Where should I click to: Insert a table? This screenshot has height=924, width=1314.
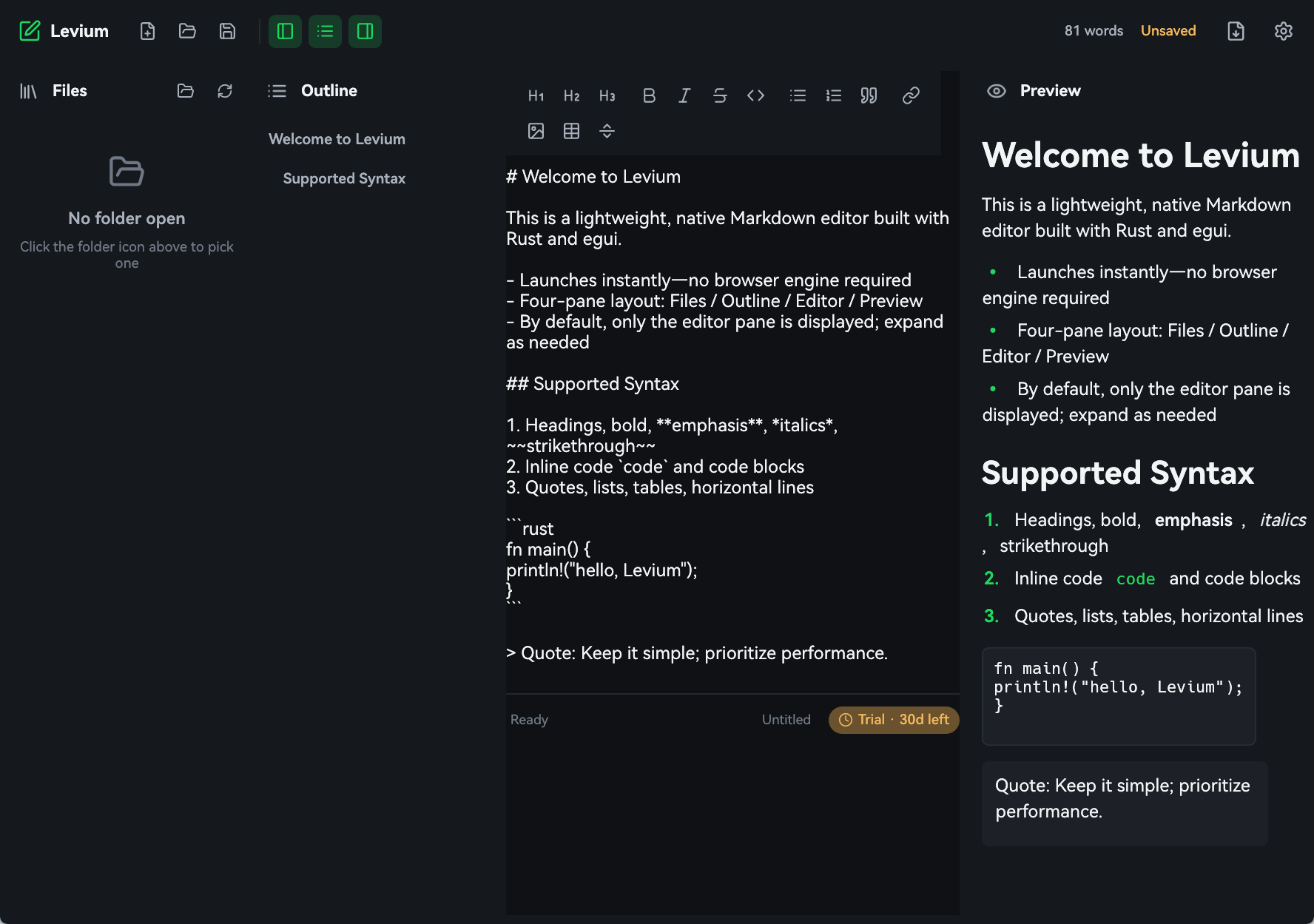tap(572, 131)
